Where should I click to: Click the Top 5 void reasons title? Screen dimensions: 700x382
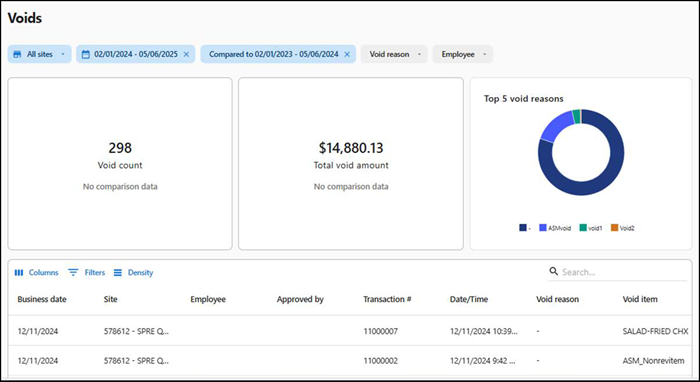click(x=524, y=99)
